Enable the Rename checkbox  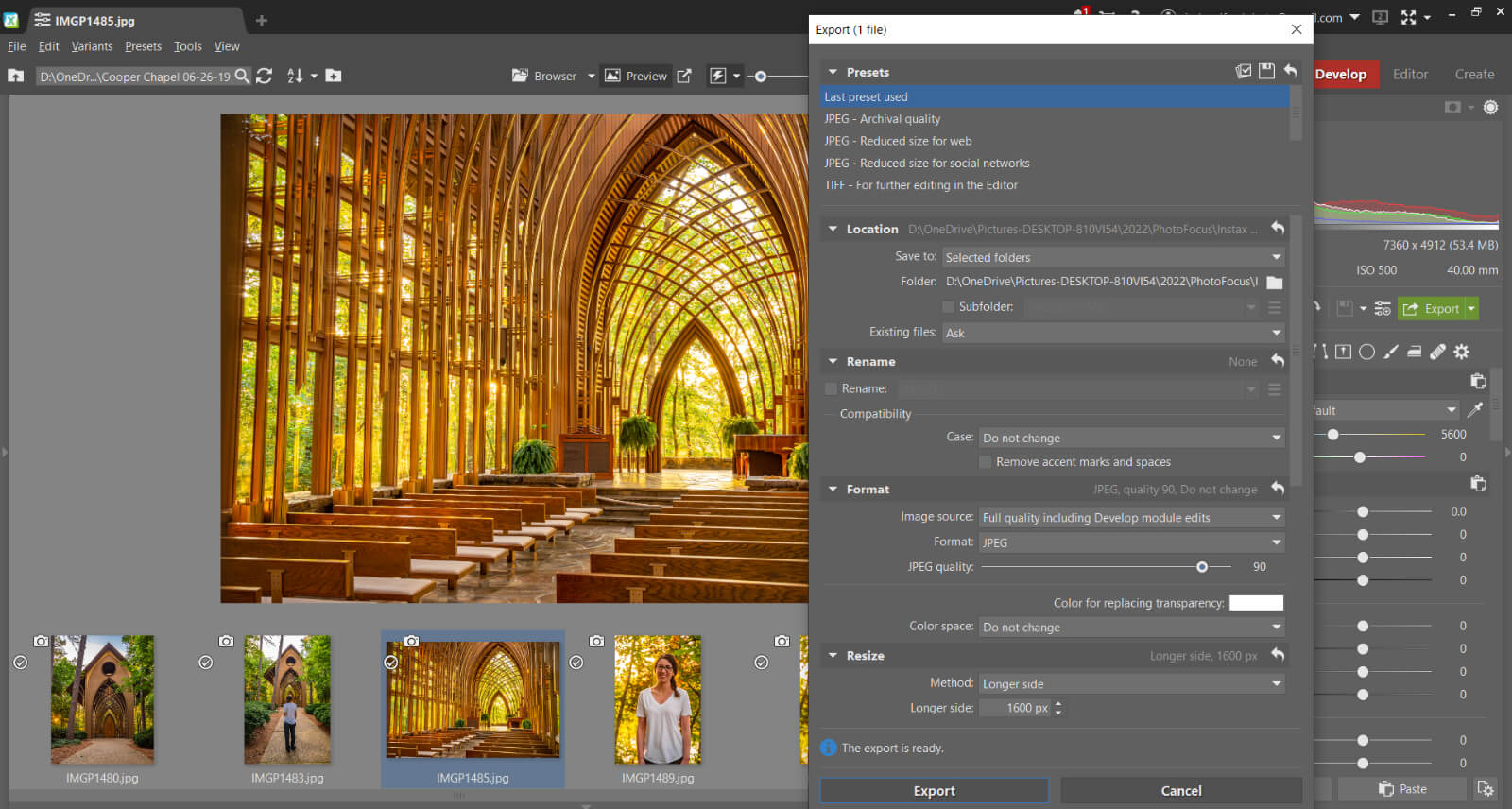coord(832,388)
